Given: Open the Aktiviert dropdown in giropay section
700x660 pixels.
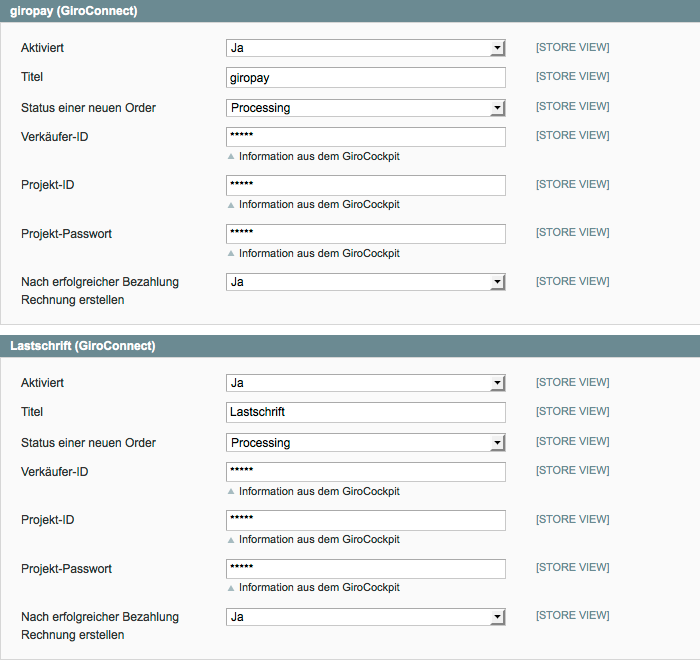Looking at the screenshot, I should (366, 48).
